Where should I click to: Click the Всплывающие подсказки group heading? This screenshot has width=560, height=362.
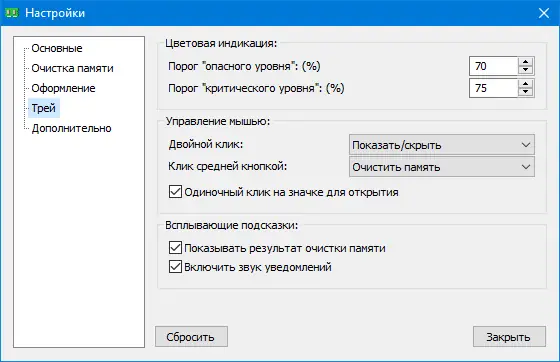tap(231, 225)
